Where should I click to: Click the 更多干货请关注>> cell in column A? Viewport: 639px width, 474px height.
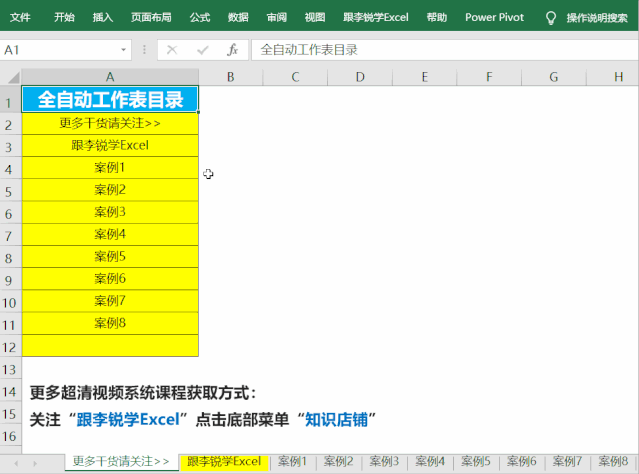tap(110, 123)
